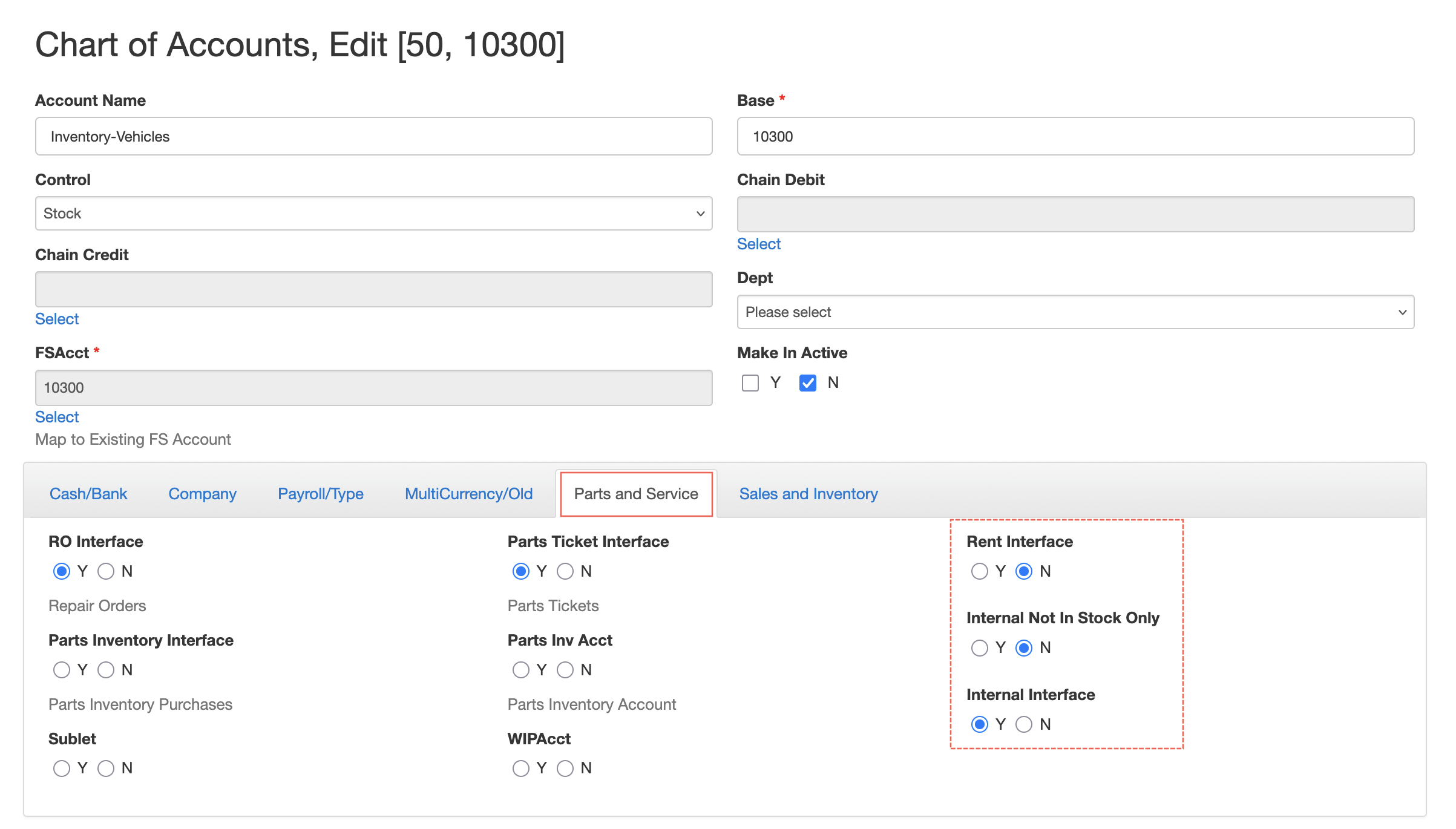Select N for RO Interface
The width and height of the screenshot is (1456, 829).
pos(106,571)
